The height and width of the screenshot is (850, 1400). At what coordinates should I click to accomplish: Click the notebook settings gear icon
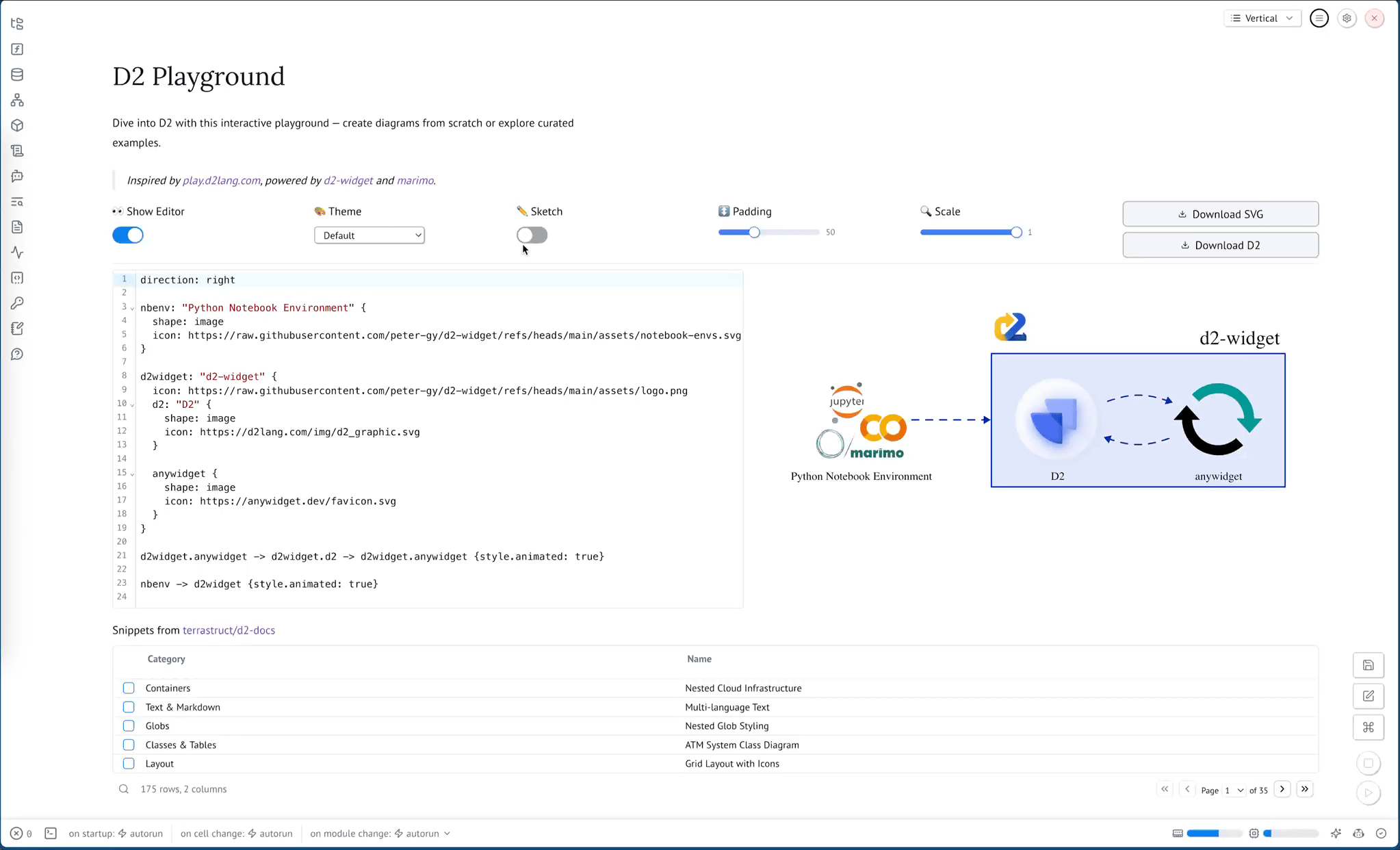tap(1347, 18)
